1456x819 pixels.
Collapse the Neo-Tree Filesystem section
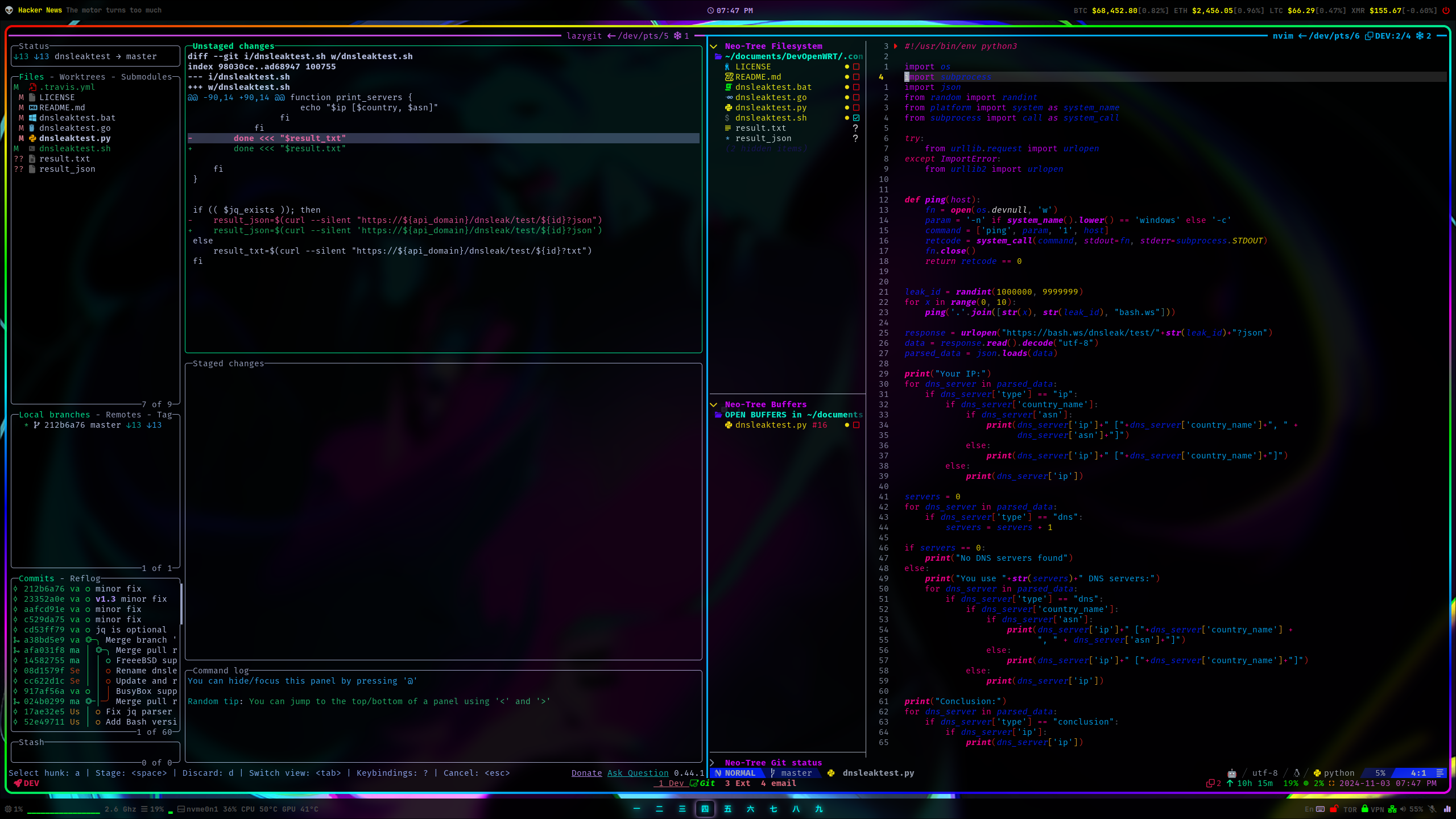coord(713,46)
